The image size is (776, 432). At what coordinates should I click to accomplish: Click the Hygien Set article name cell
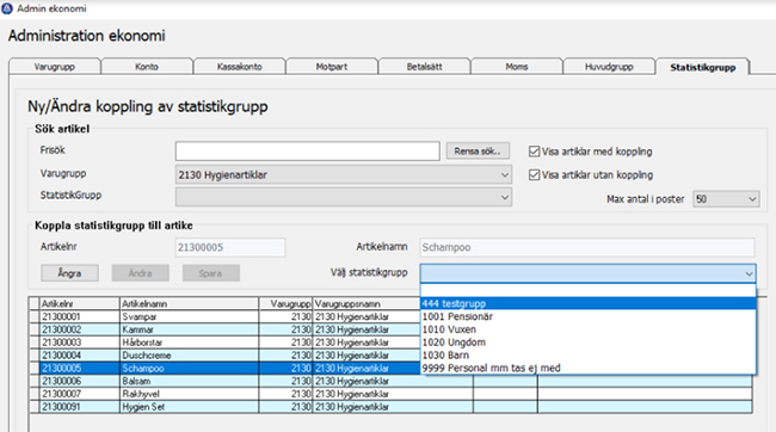pyautogui.click(x=189, y=407)
